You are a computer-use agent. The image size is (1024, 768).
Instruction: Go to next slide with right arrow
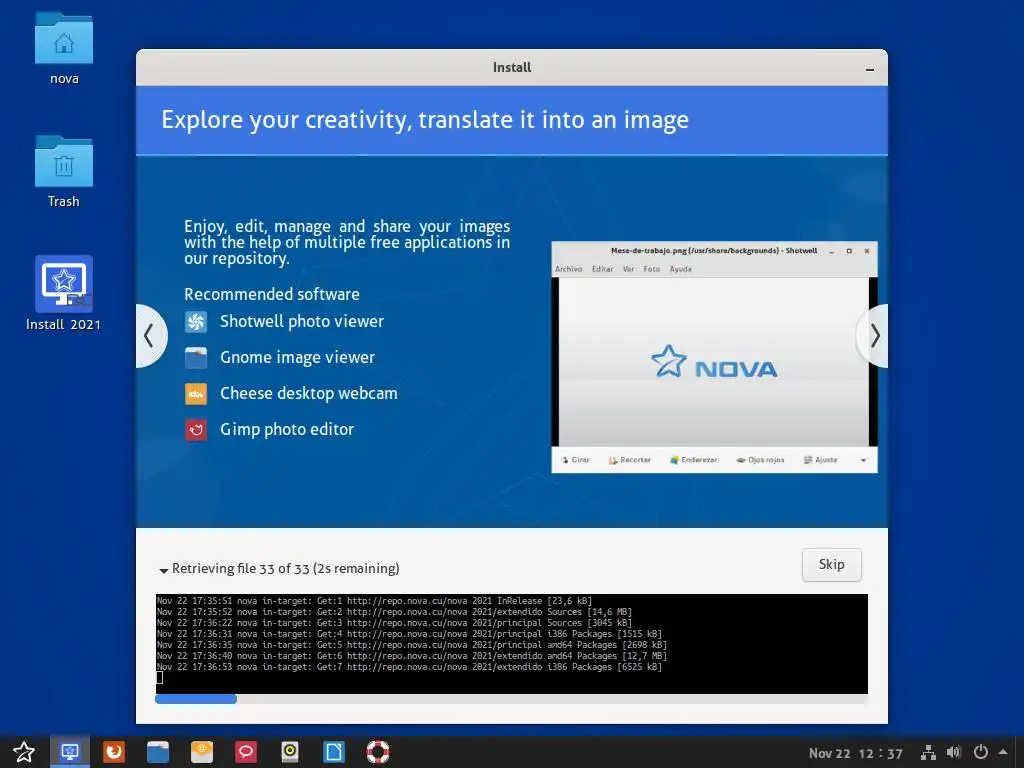coord(873,336)
